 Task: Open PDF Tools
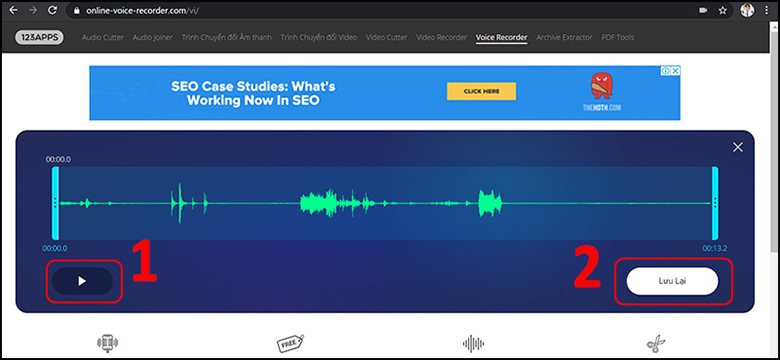point(617,37)
